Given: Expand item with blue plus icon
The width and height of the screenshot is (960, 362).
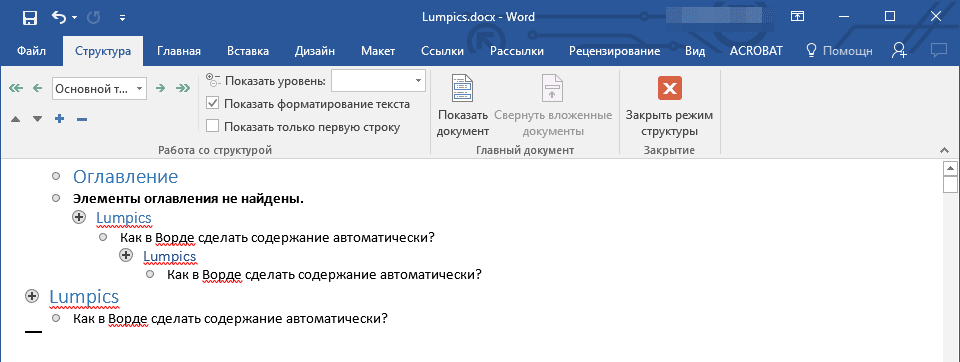Looking at the screenshot, I should point(59,119).
